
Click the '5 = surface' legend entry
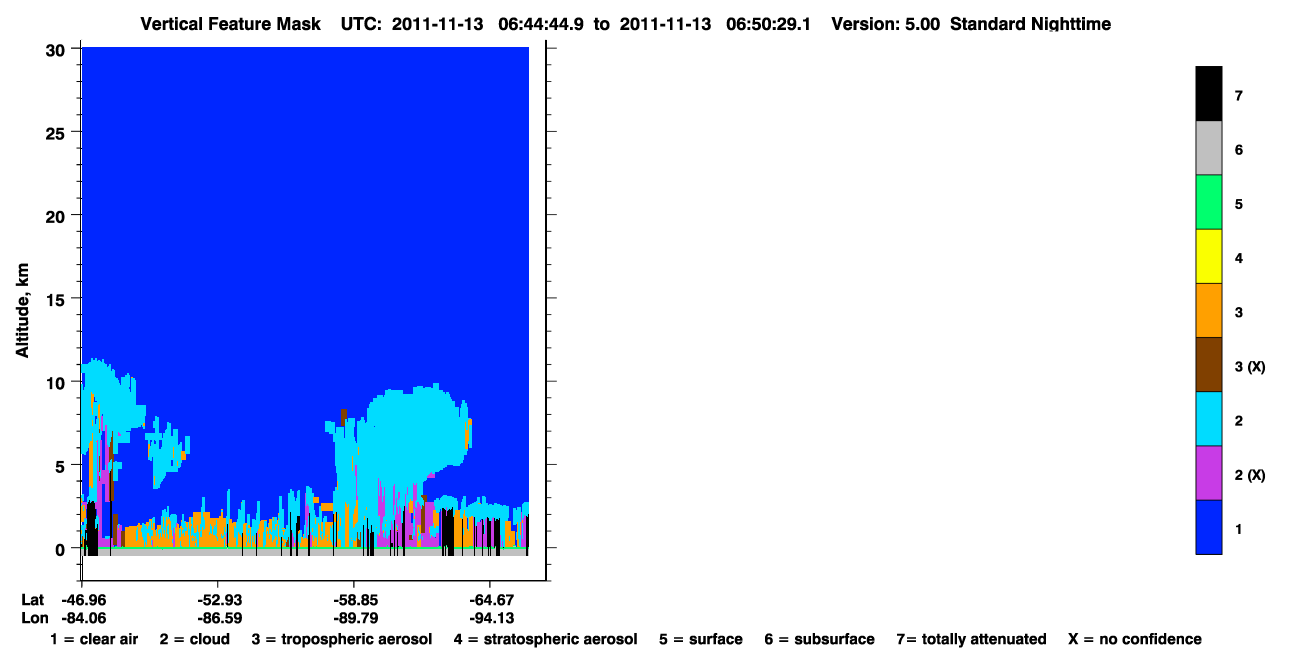(x=701, y=639)
